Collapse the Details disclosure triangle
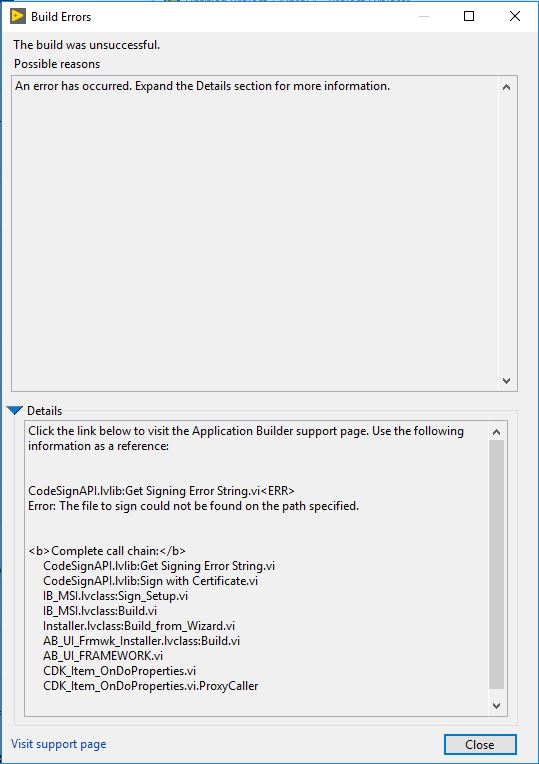 coord(15,410)
